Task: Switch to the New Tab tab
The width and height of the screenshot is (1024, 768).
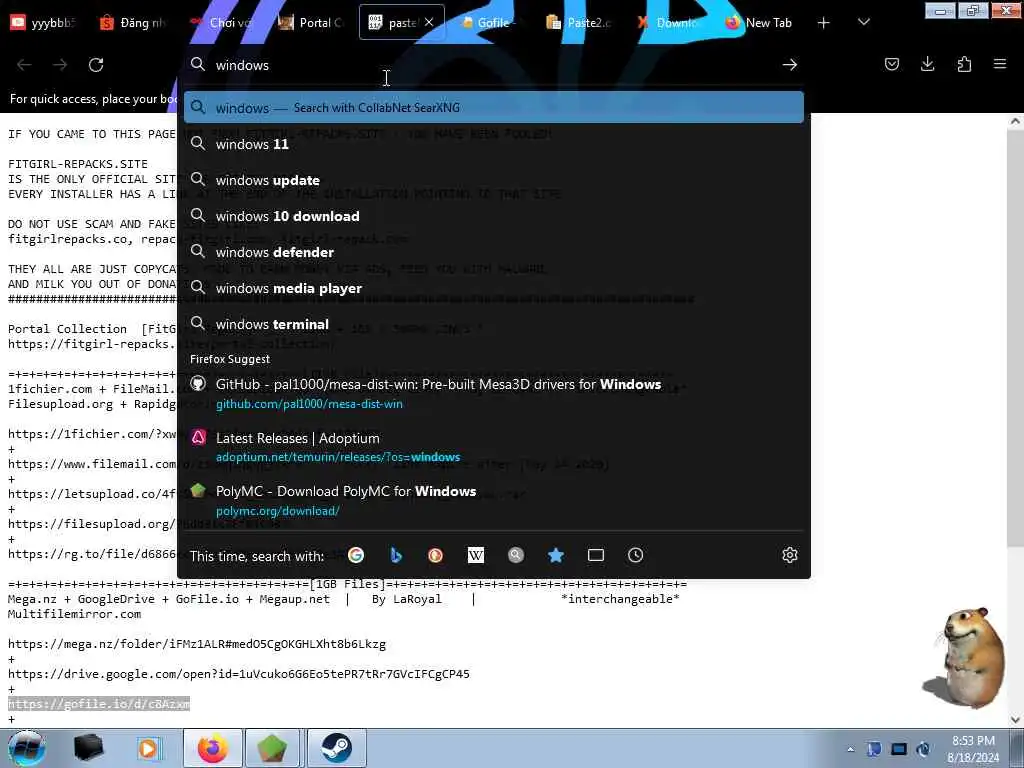Action: pyautogui.click(x=760, y=22)
